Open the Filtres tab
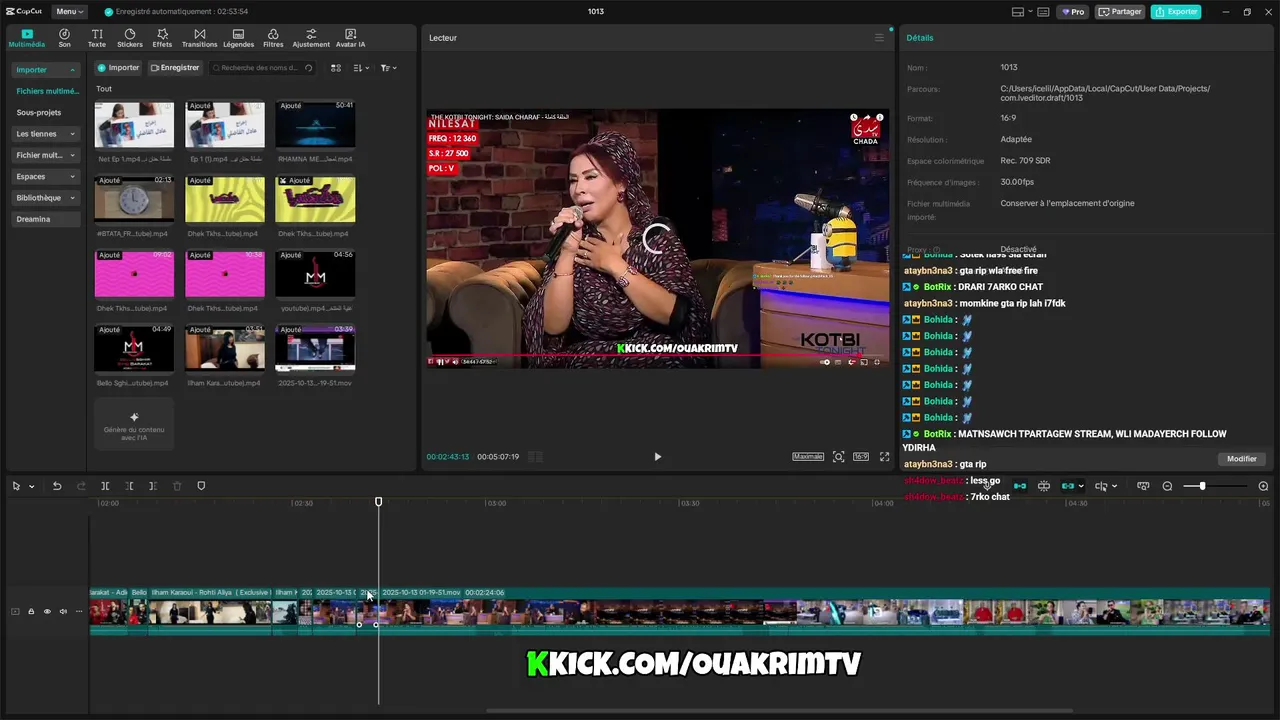Viewport: 1280px width, 720px height. click(273, 38)
